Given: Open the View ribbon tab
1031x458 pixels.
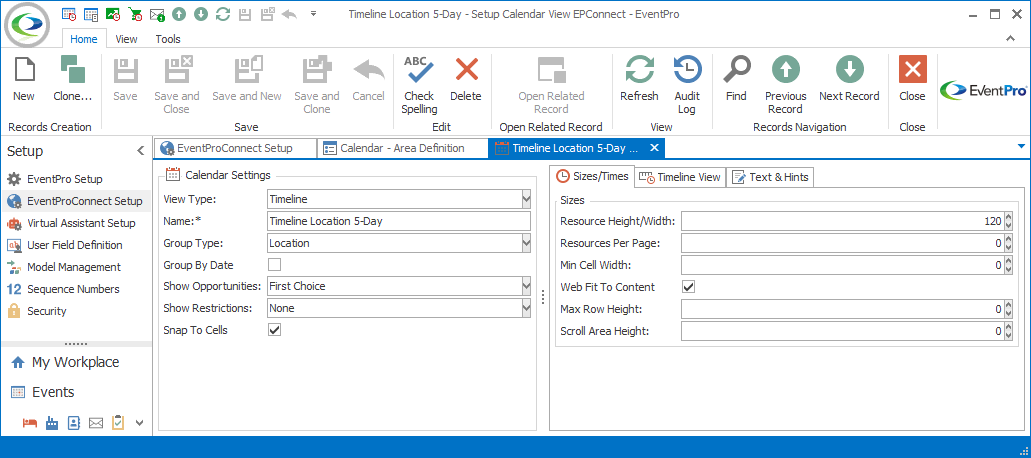Looking at the screenshot, I should click(126, 39).
